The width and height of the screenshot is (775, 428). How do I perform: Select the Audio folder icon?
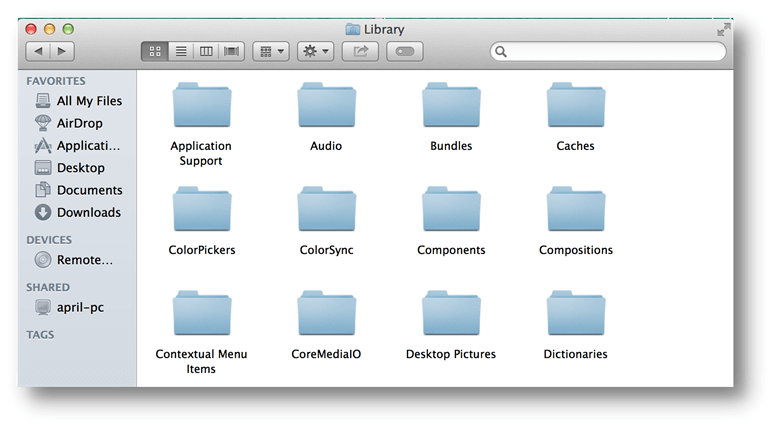coord(326,105)
